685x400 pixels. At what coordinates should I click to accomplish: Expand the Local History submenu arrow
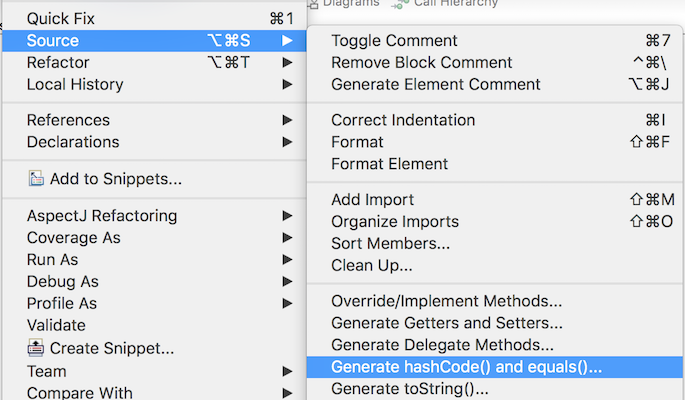[288, 85]
